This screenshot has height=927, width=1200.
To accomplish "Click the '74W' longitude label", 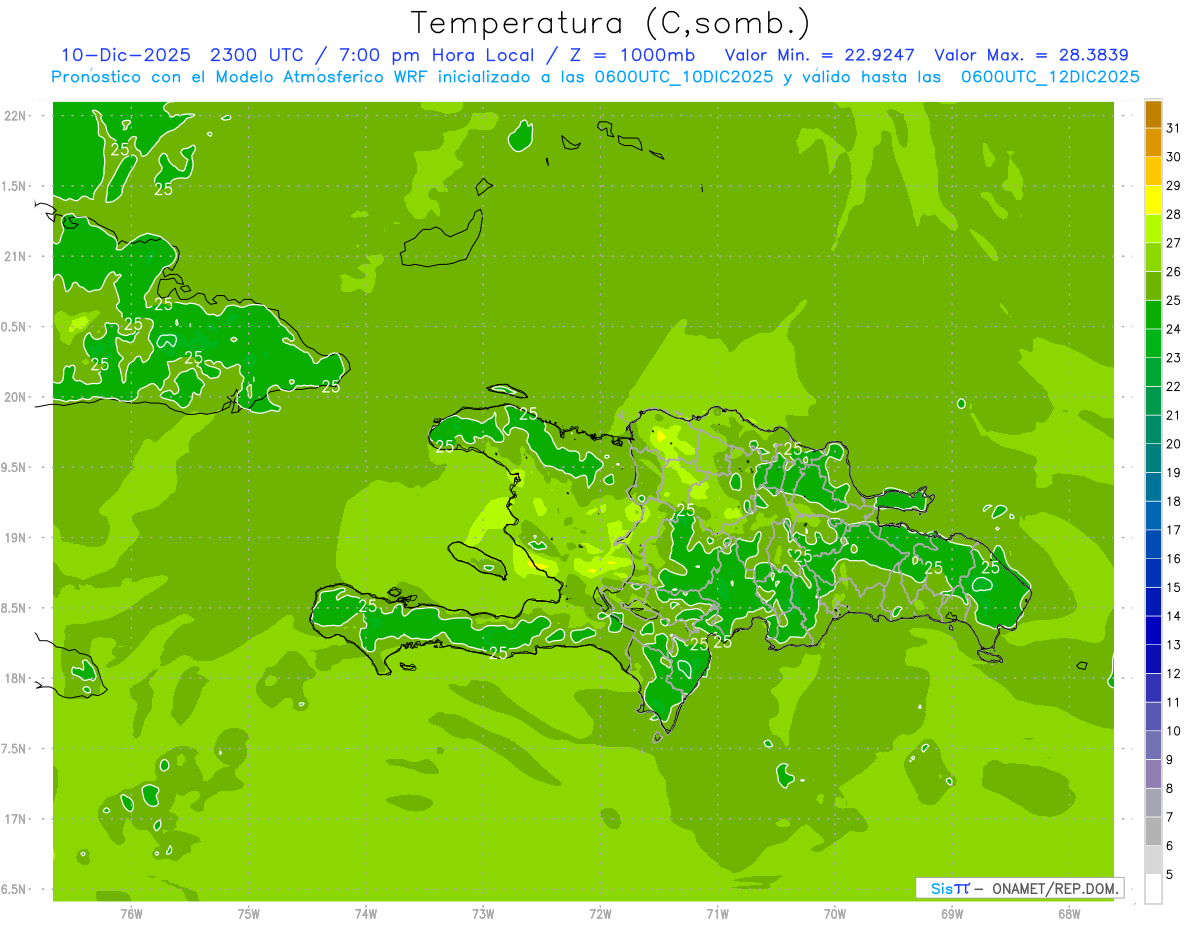I will 366,914.
